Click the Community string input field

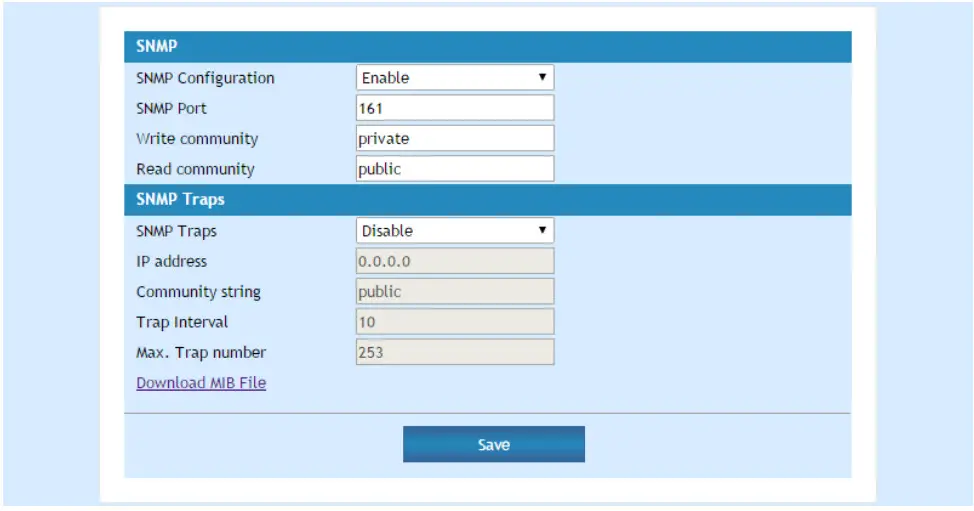tap(454, 292)
